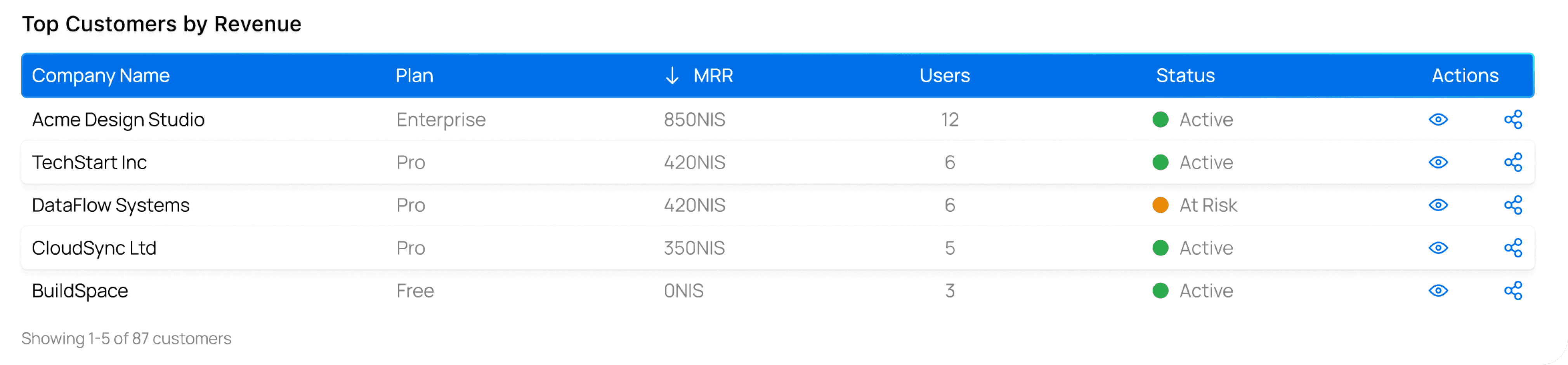The image size is (1568, 365).
Task: Share Acme Design Studio record
Action: (1512, 120)
